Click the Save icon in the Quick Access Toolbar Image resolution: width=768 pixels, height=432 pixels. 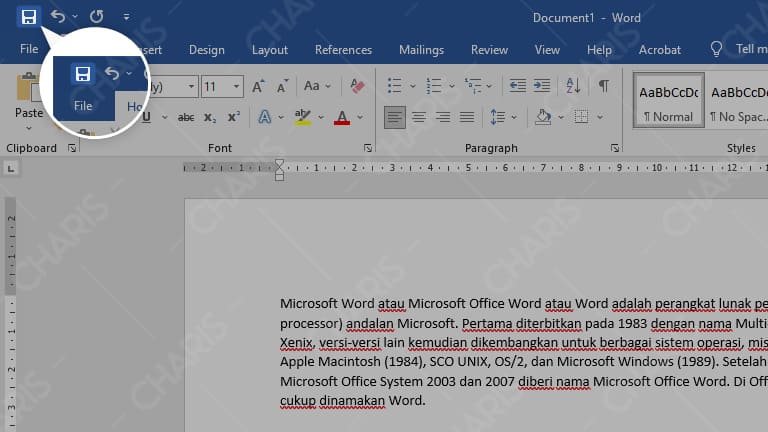(28, 17)
